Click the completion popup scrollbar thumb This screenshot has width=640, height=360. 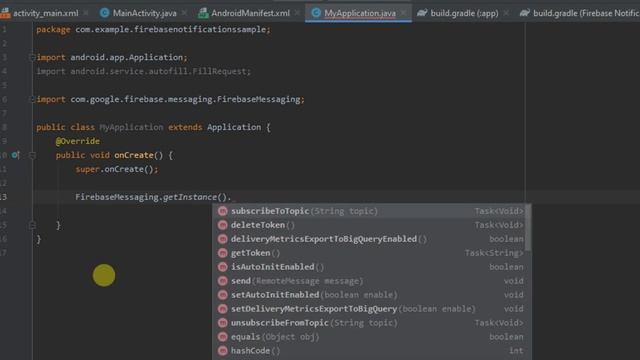pyautogui.click(x=528, y=228)
